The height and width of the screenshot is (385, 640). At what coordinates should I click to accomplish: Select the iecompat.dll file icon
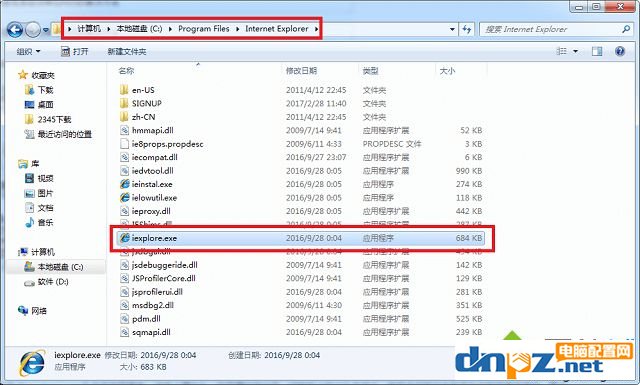pyautogui.click(x=124, y=157)
